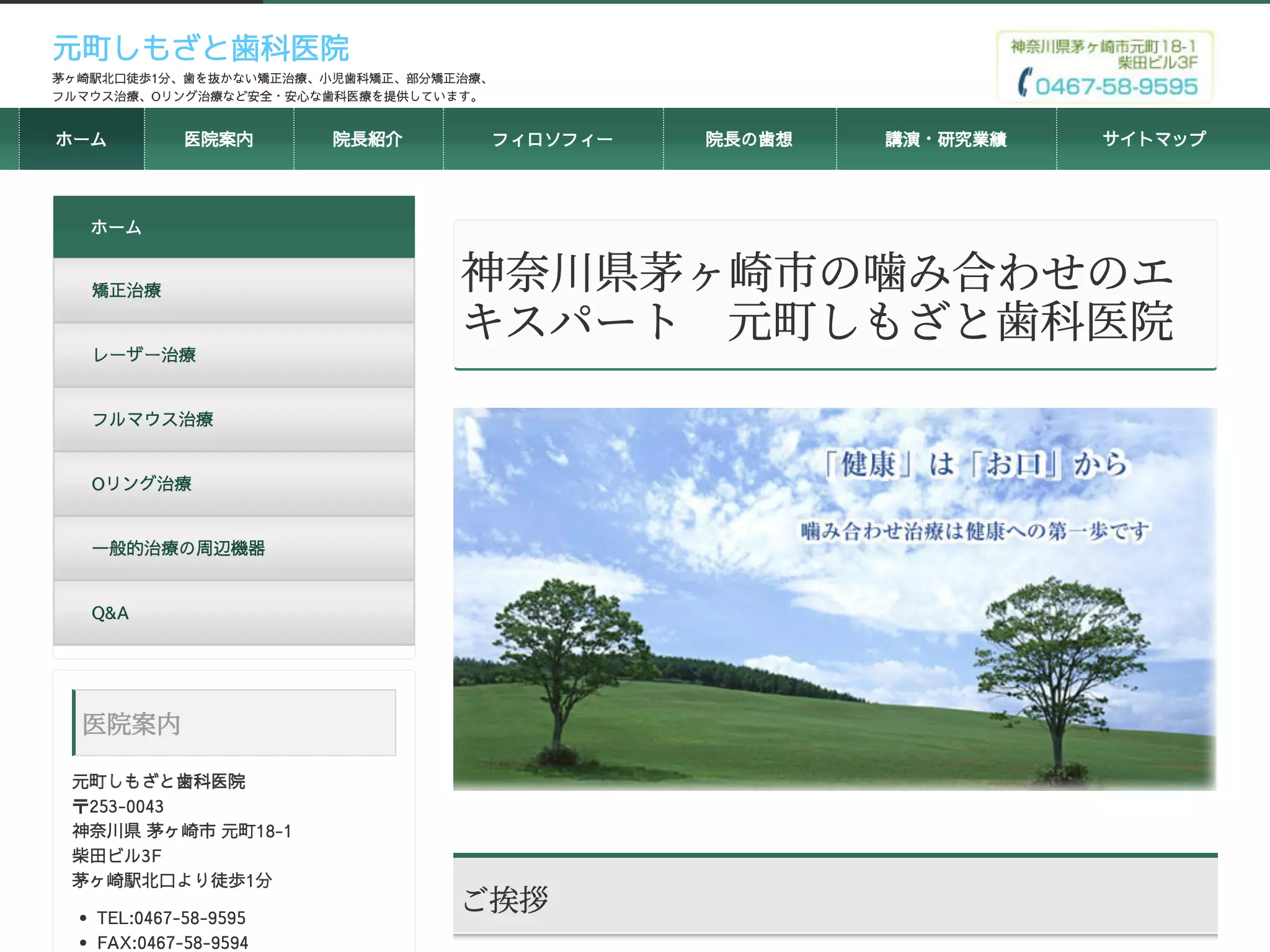The height and width of the screenshot is (952, 1270).
Task: Click the TEL:0467-58-9595 list entry
Action: (x=171, y=918)
